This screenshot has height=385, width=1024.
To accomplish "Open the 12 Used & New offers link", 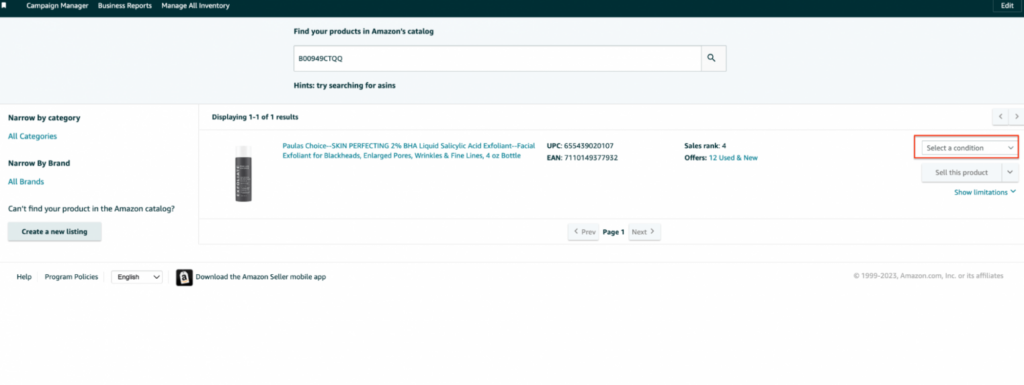I will [x=733, y=158].
